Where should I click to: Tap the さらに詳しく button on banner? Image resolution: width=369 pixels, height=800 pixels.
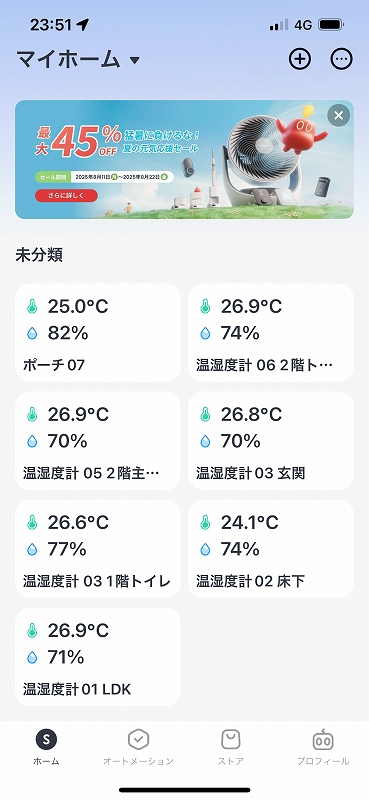pos(66,195)
